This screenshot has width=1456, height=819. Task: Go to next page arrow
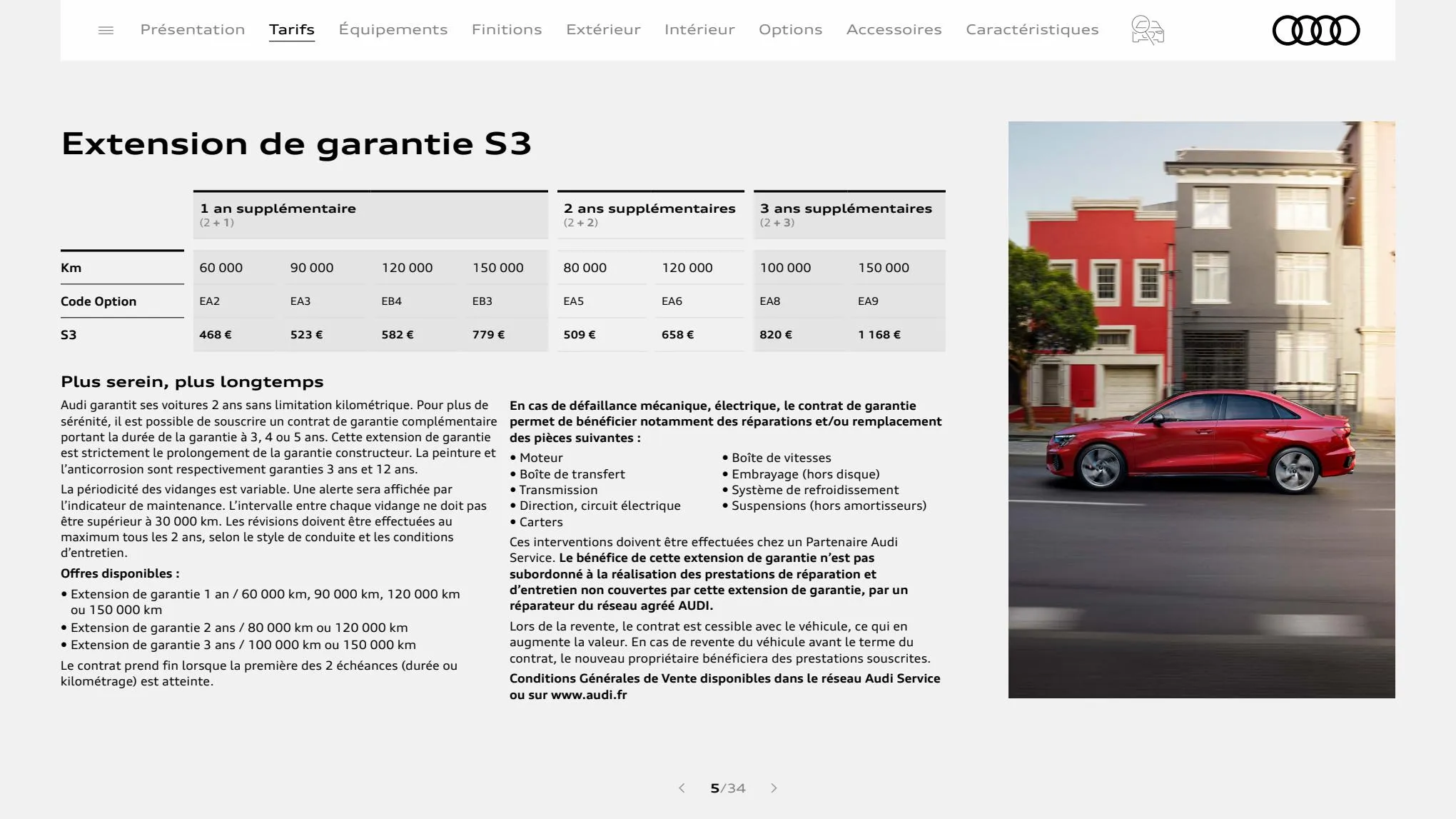coord(774,788)
